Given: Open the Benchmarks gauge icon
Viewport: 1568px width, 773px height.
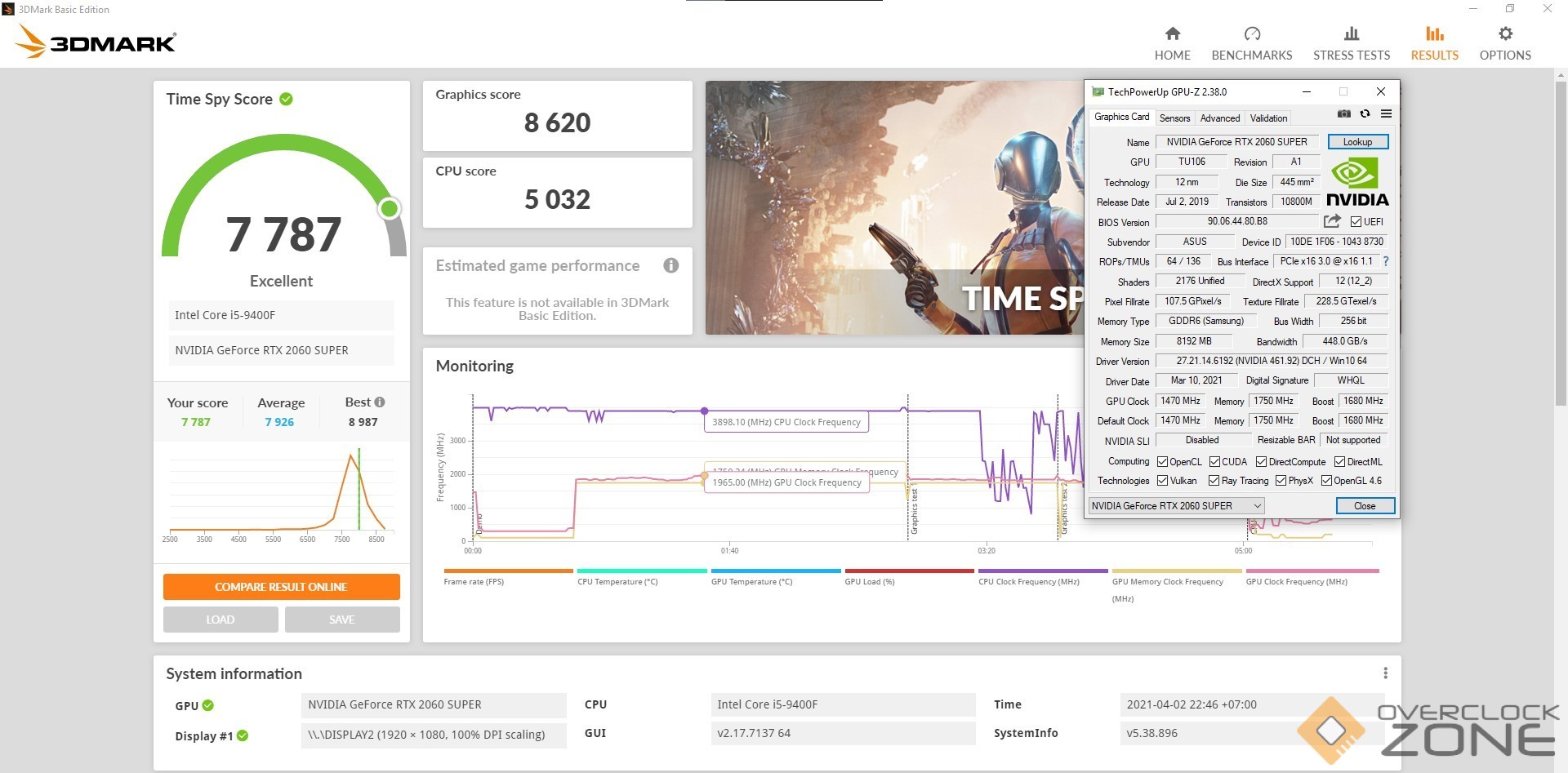Looking at the screenshot, I should pyautogui.click(x=1251, y=33).
